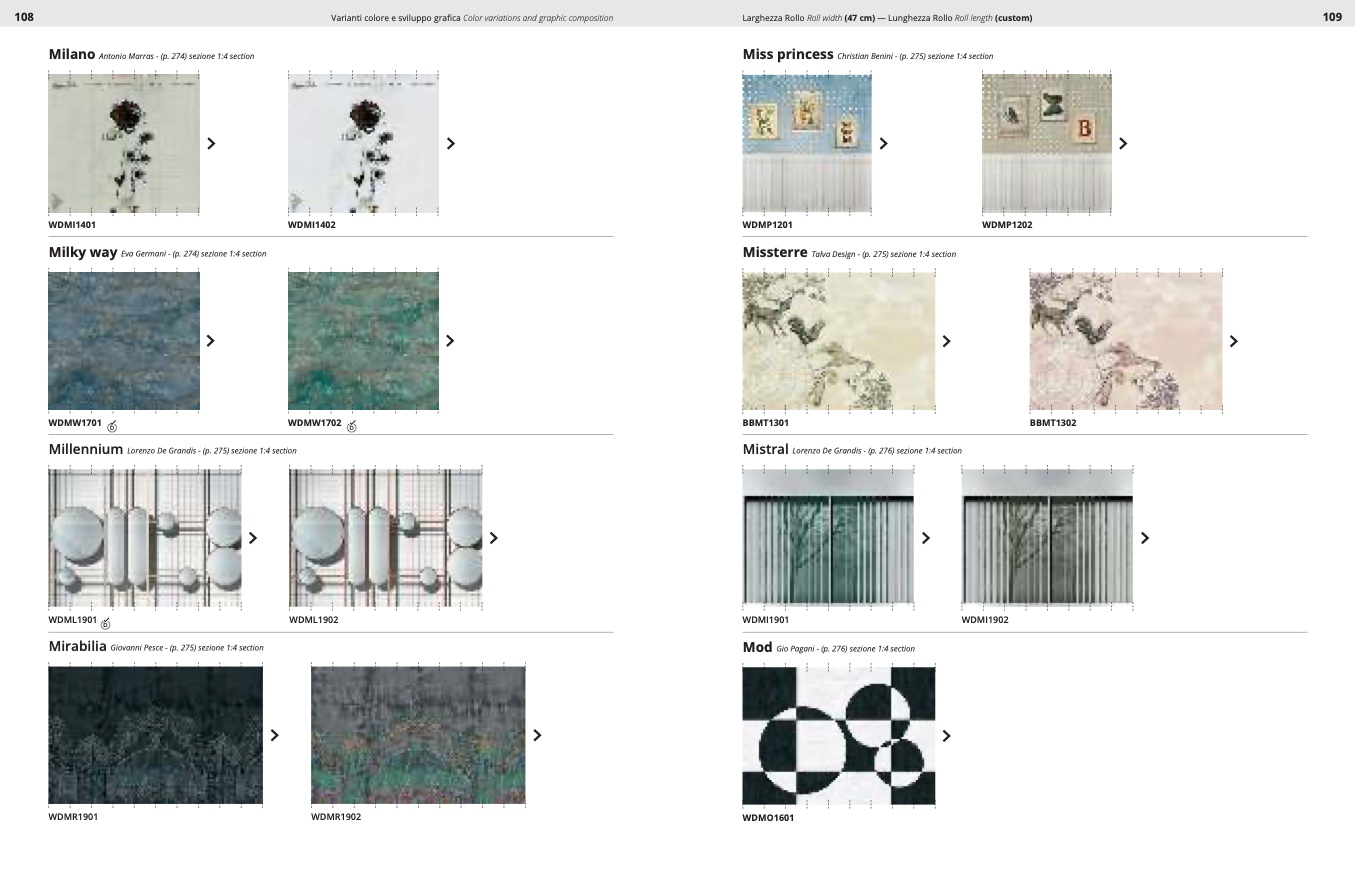
Task: Click the spiral icon next to WDMW1701
Action: (x=112, y=427)
